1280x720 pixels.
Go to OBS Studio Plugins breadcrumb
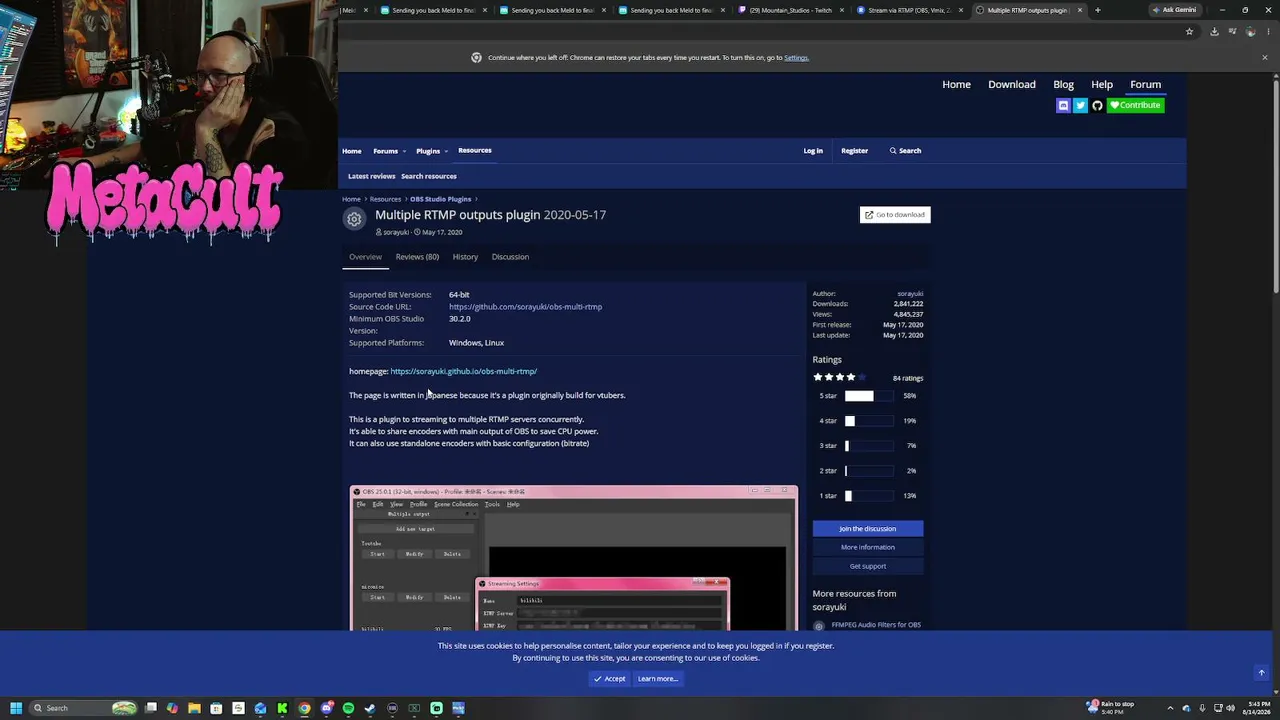[x=440, y=199]
